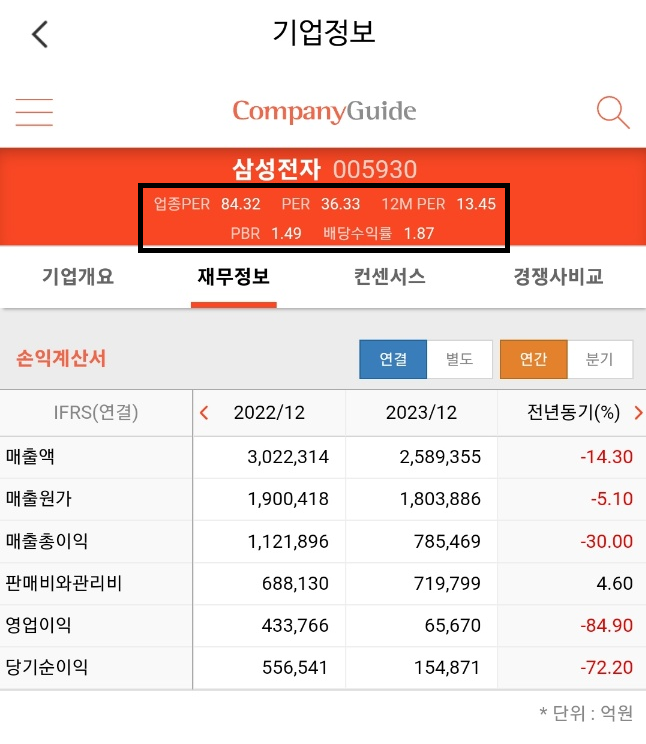Select the 판매비와관리비 row label
646x744 pixels.
click(x=64, y=583)
